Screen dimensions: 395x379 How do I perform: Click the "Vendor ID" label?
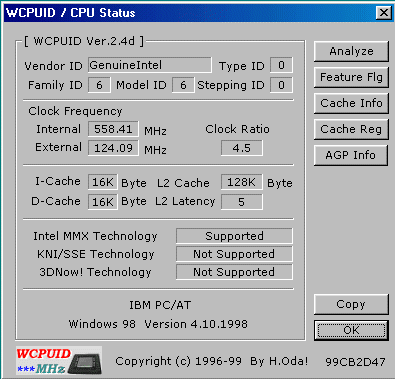coord(53,66)
